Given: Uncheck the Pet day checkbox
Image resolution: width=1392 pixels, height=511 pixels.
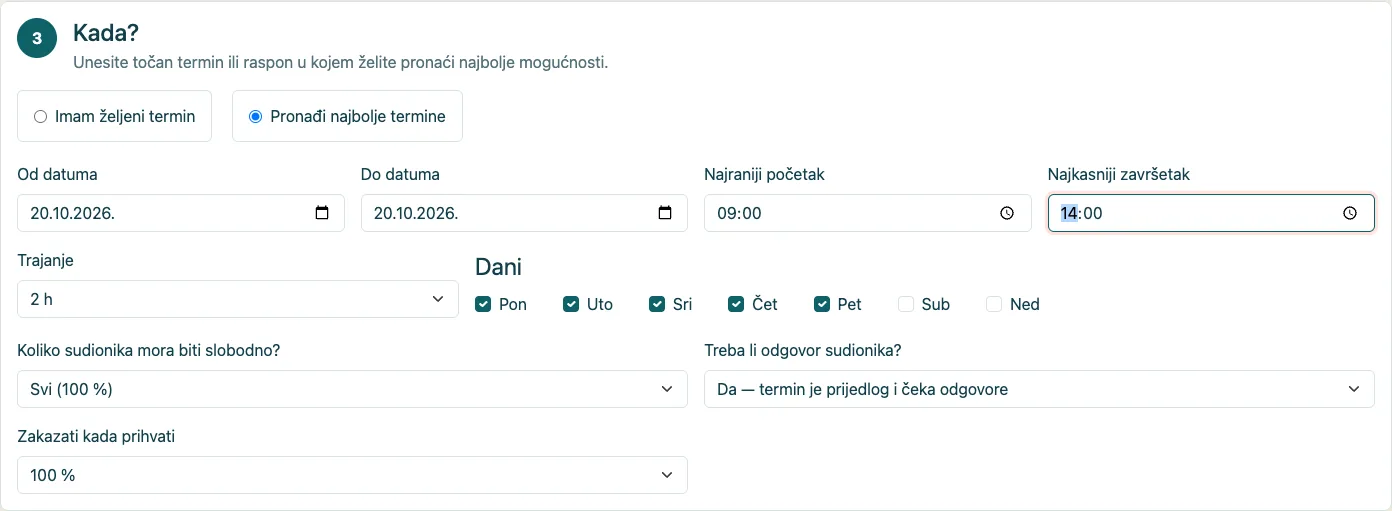Looking at the screenshot, I should (x=822, y=304).
